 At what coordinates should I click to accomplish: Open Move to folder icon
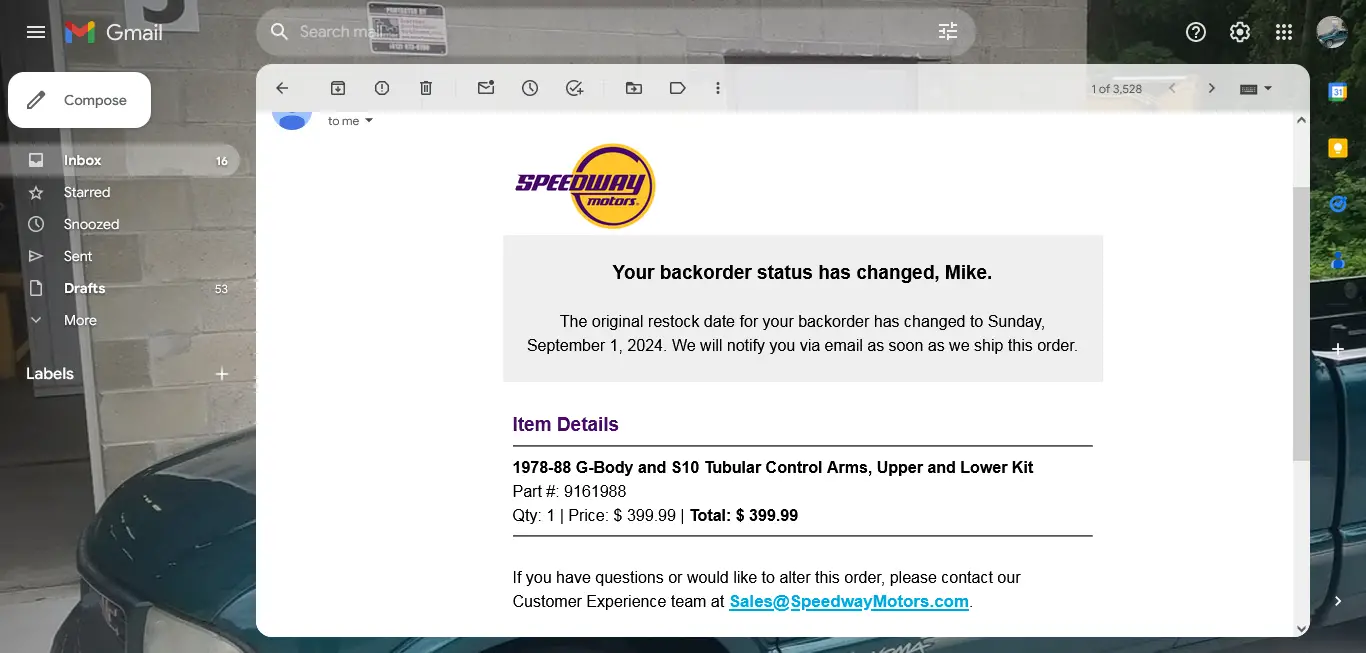tap(634, 88)
